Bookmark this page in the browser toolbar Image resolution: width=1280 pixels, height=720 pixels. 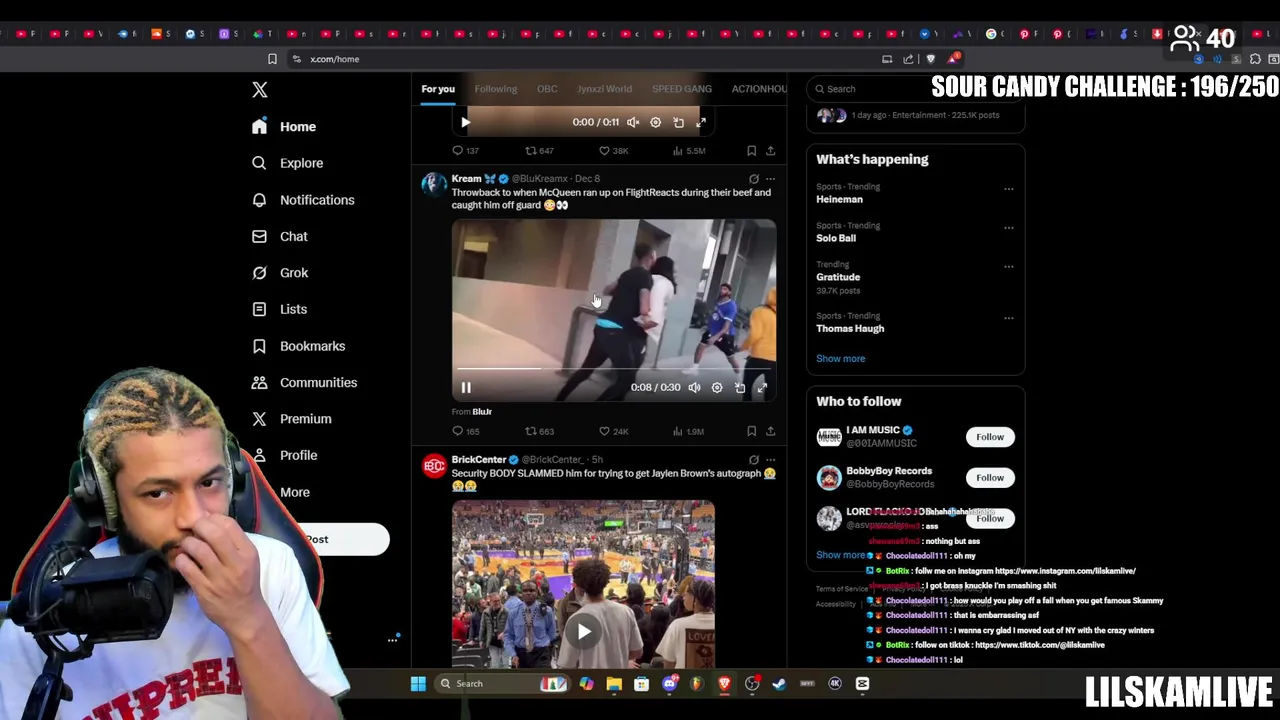pos(272,59)
